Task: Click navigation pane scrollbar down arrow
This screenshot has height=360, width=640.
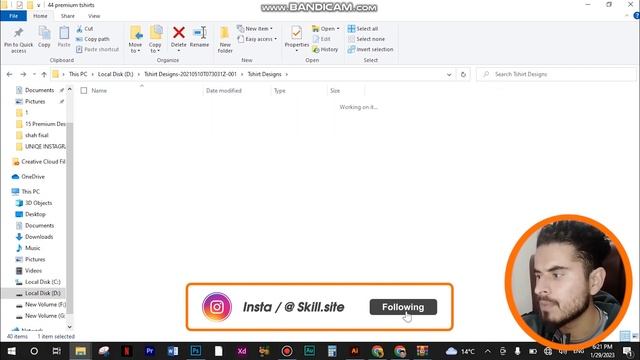Action: (x=69, y=327)
